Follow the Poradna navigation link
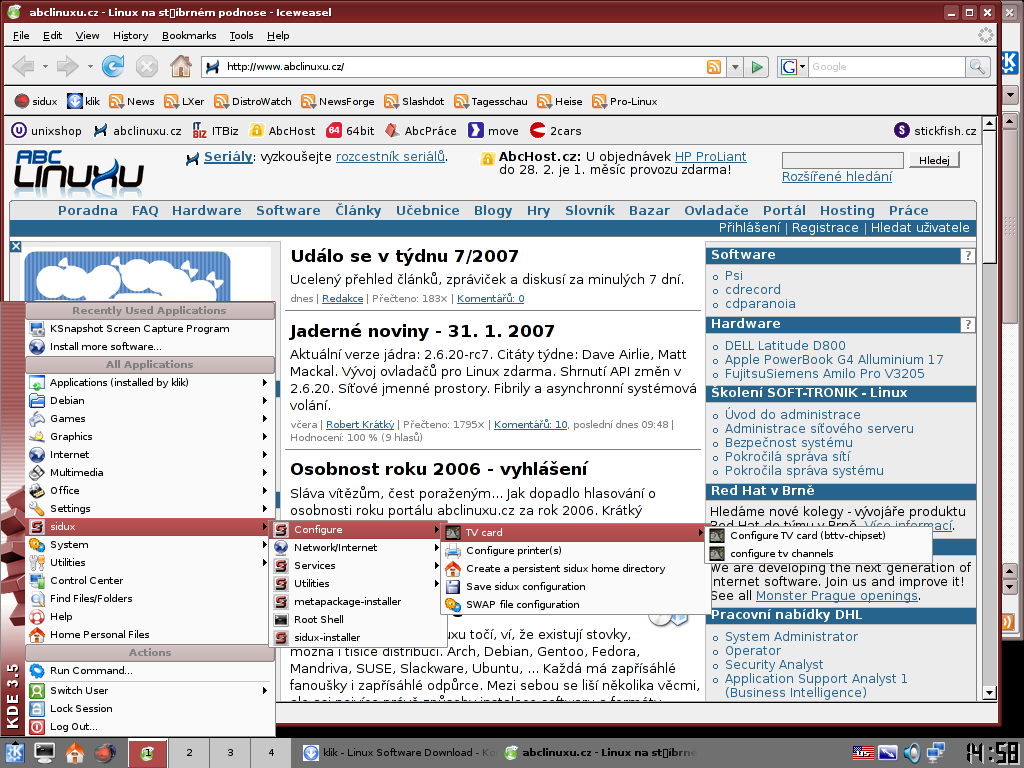 (x=88, y=210)
